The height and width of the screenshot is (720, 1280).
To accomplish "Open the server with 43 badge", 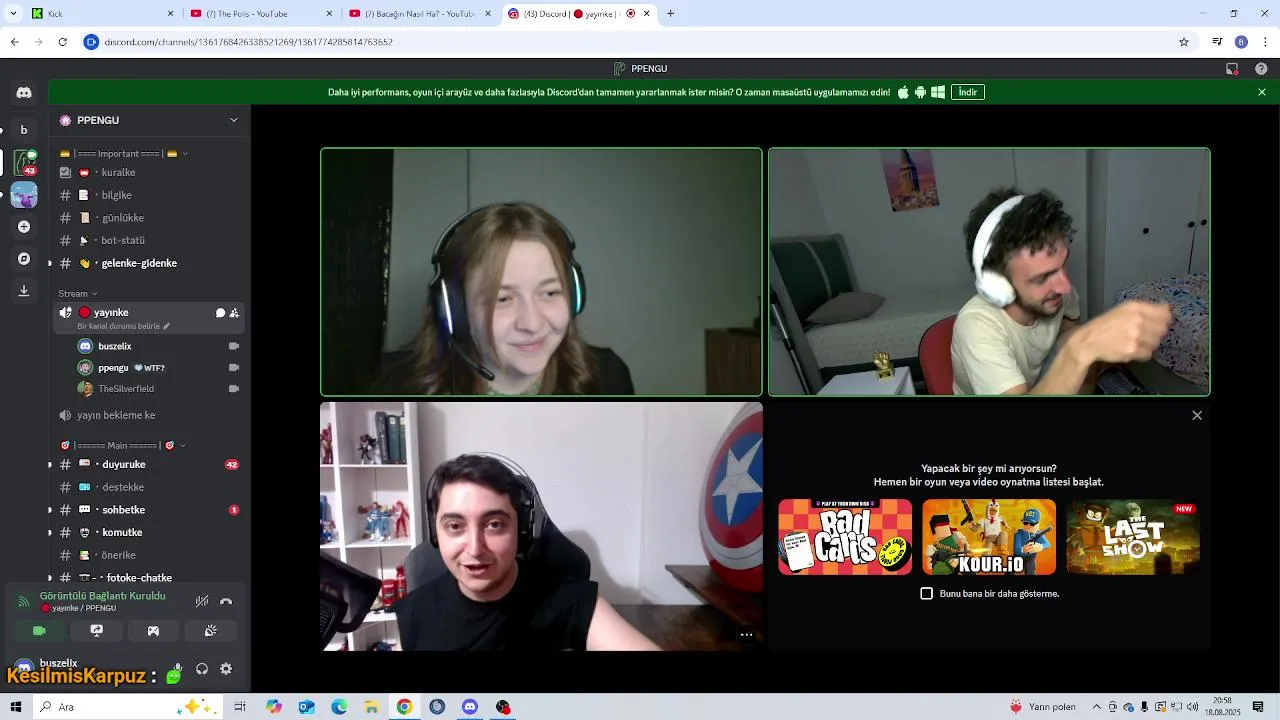I will point(24,162).
